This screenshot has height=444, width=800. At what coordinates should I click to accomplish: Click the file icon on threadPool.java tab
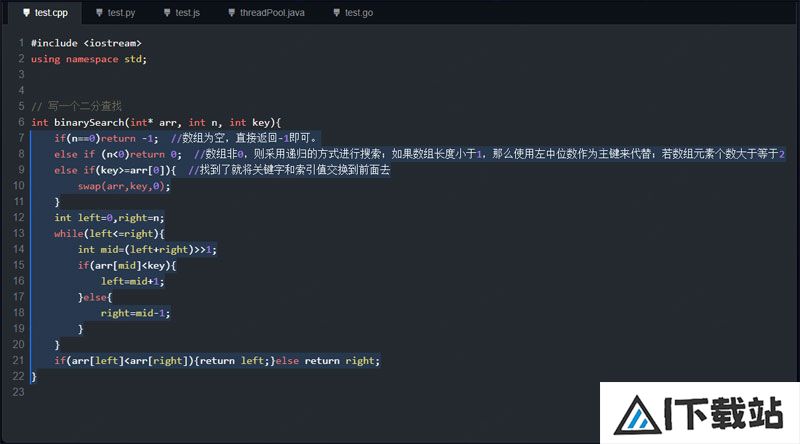[x=232, y=13]
